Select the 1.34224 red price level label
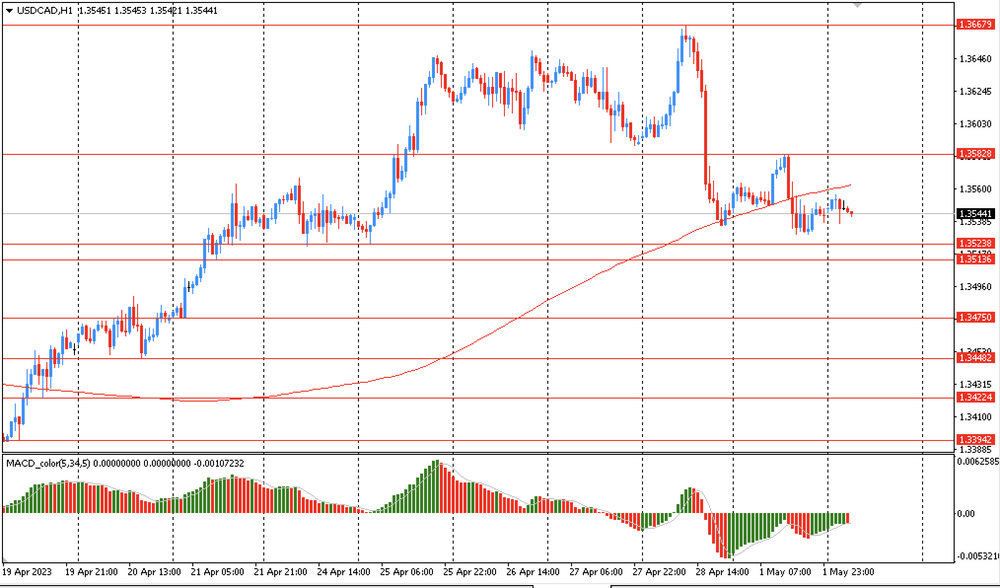Image resolution: width=1000 pixels, height=588 pixels. [975, 397]
